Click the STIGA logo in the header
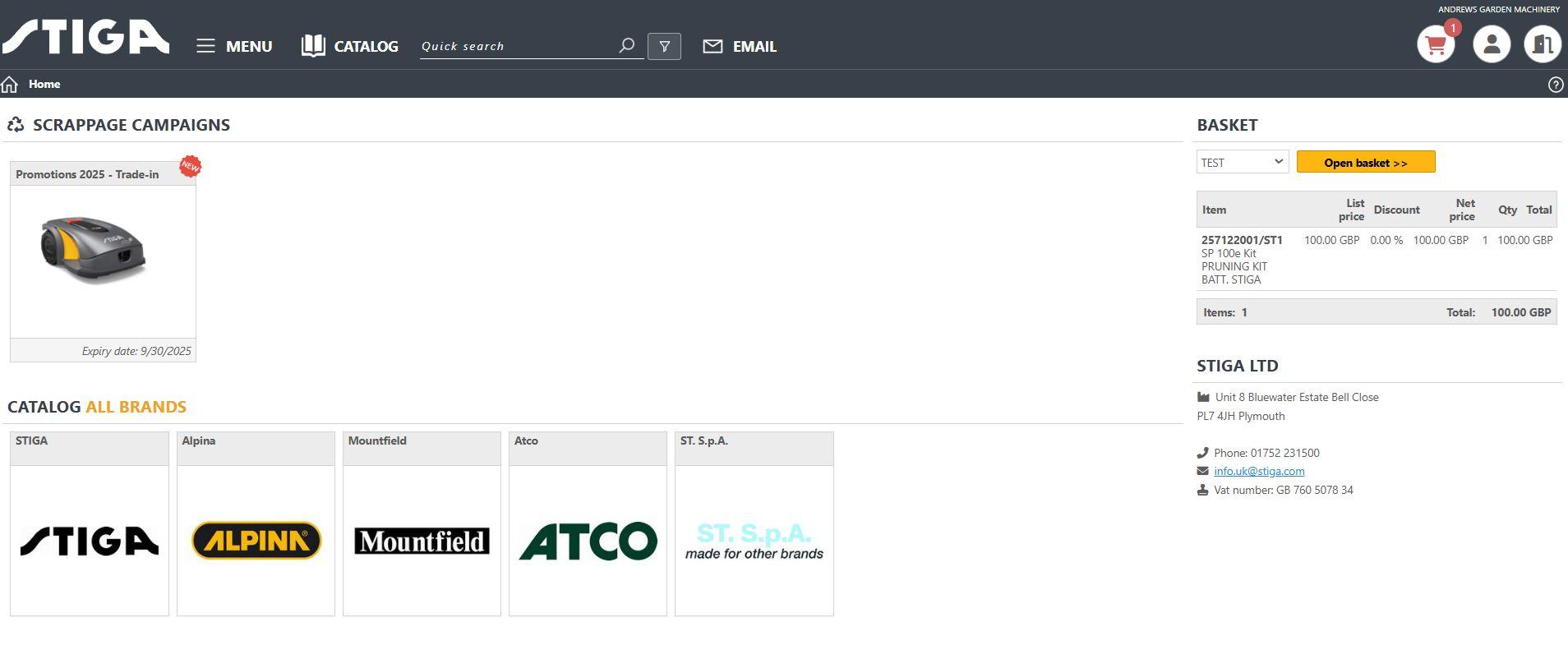Viewport: 1568px width, 655px height. 85,38
